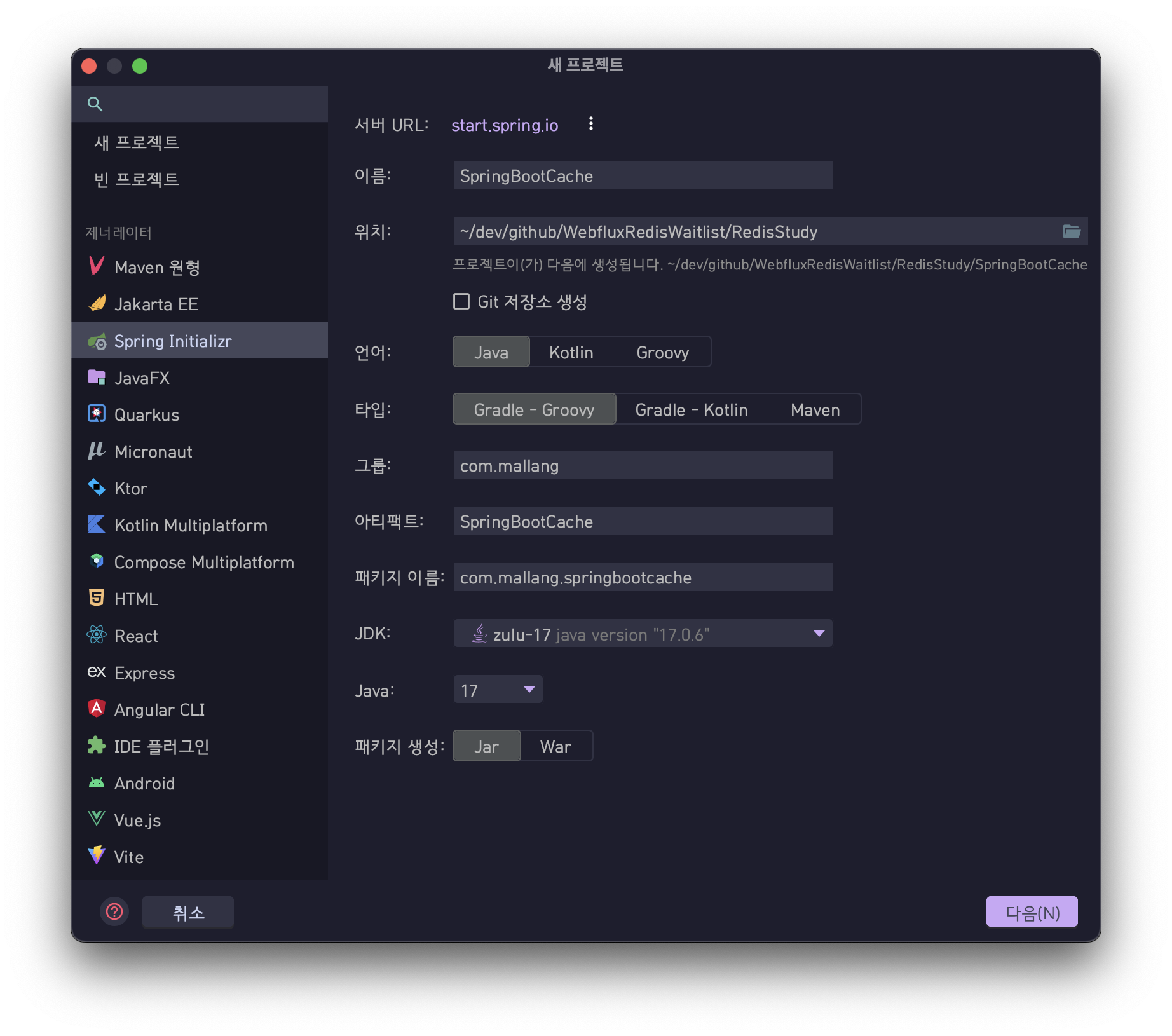Screen dimensions: 1172x1036
Task: Open help with the question mark icon
Action: tap(114, 912)
